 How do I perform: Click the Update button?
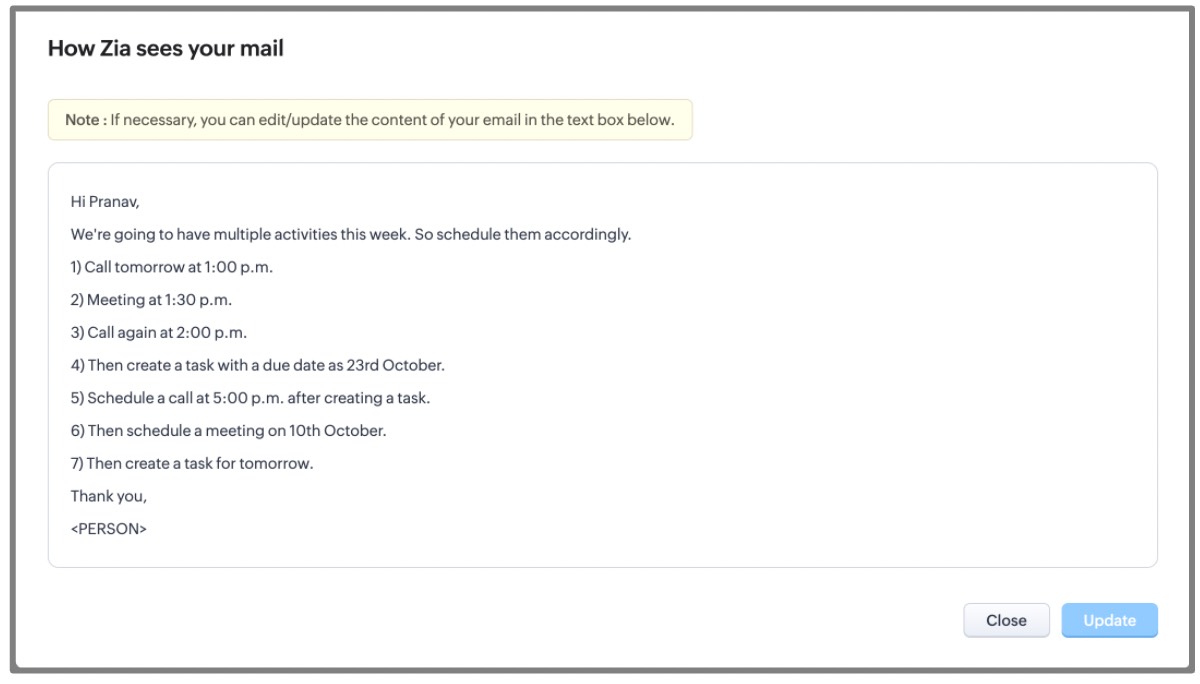point(1109,620)
